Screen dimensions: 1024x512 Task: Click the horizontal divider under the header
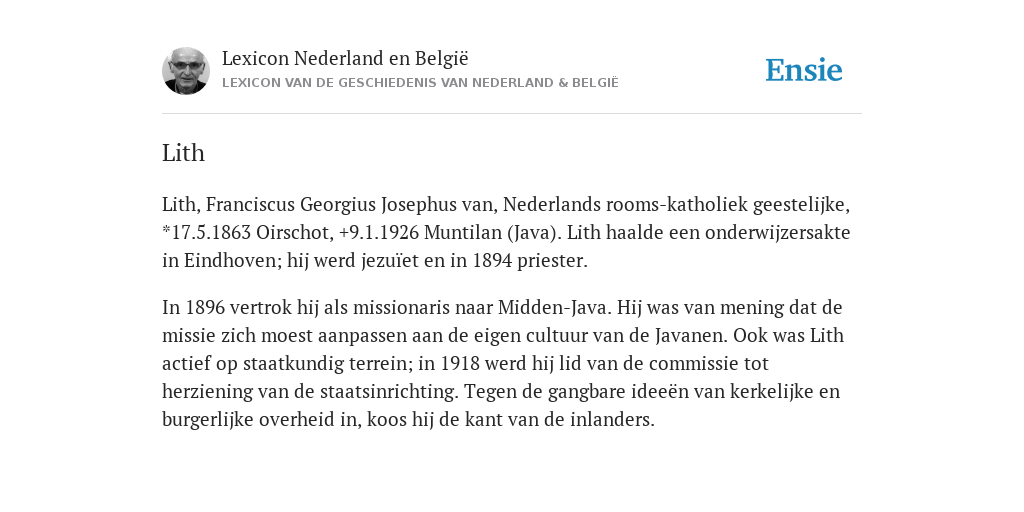512,114
